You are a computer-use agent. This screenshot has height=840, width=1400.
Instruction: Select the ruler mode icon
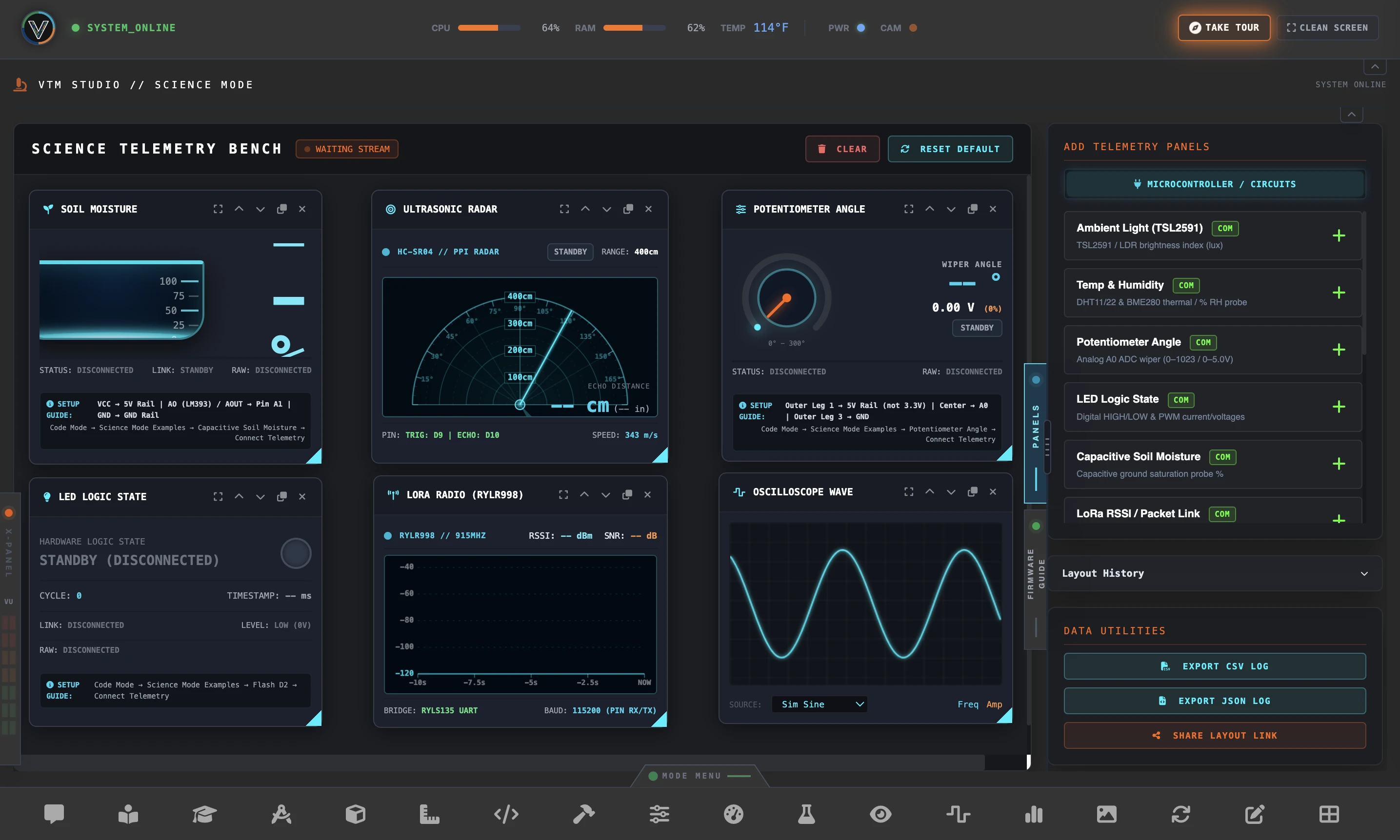[429, 814]
